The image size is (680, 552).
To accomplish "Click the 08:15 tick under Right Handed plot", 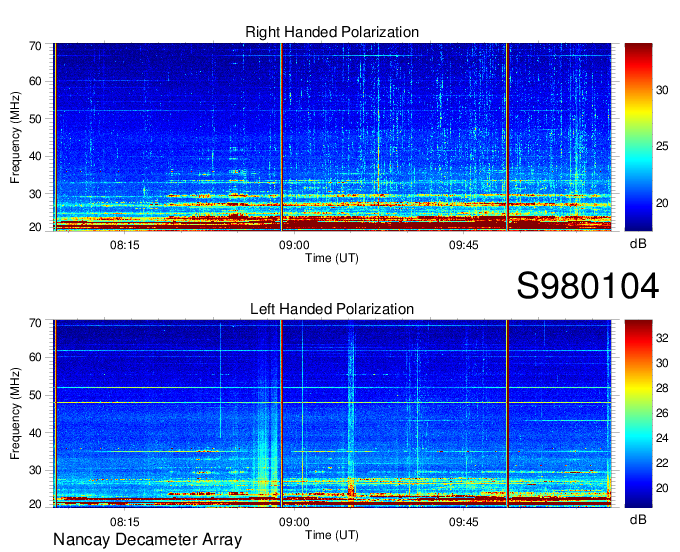I will 125,245.
